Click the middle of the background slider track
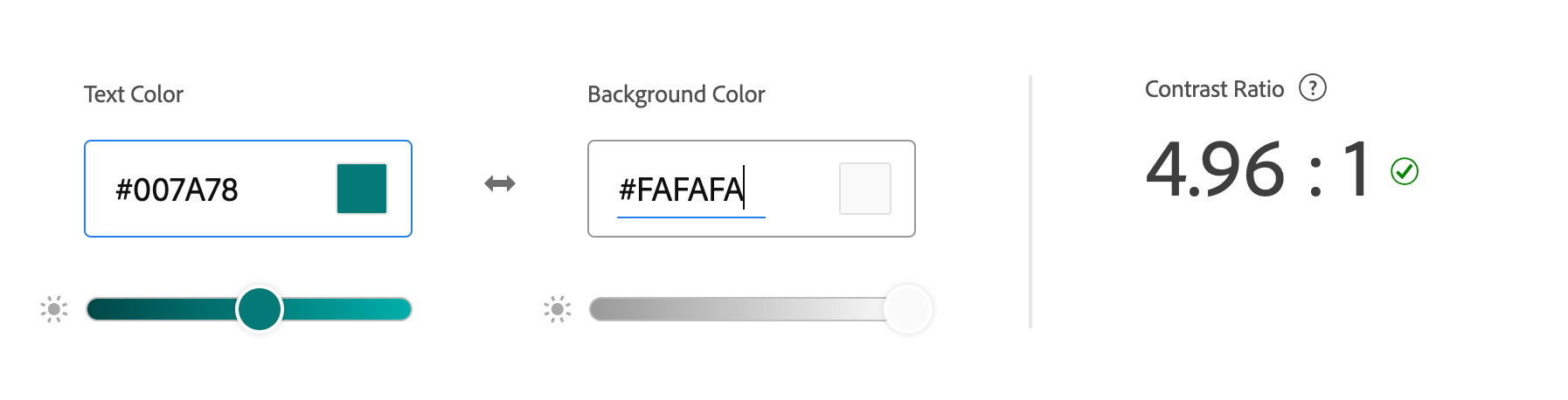 [x=750, y=309]
